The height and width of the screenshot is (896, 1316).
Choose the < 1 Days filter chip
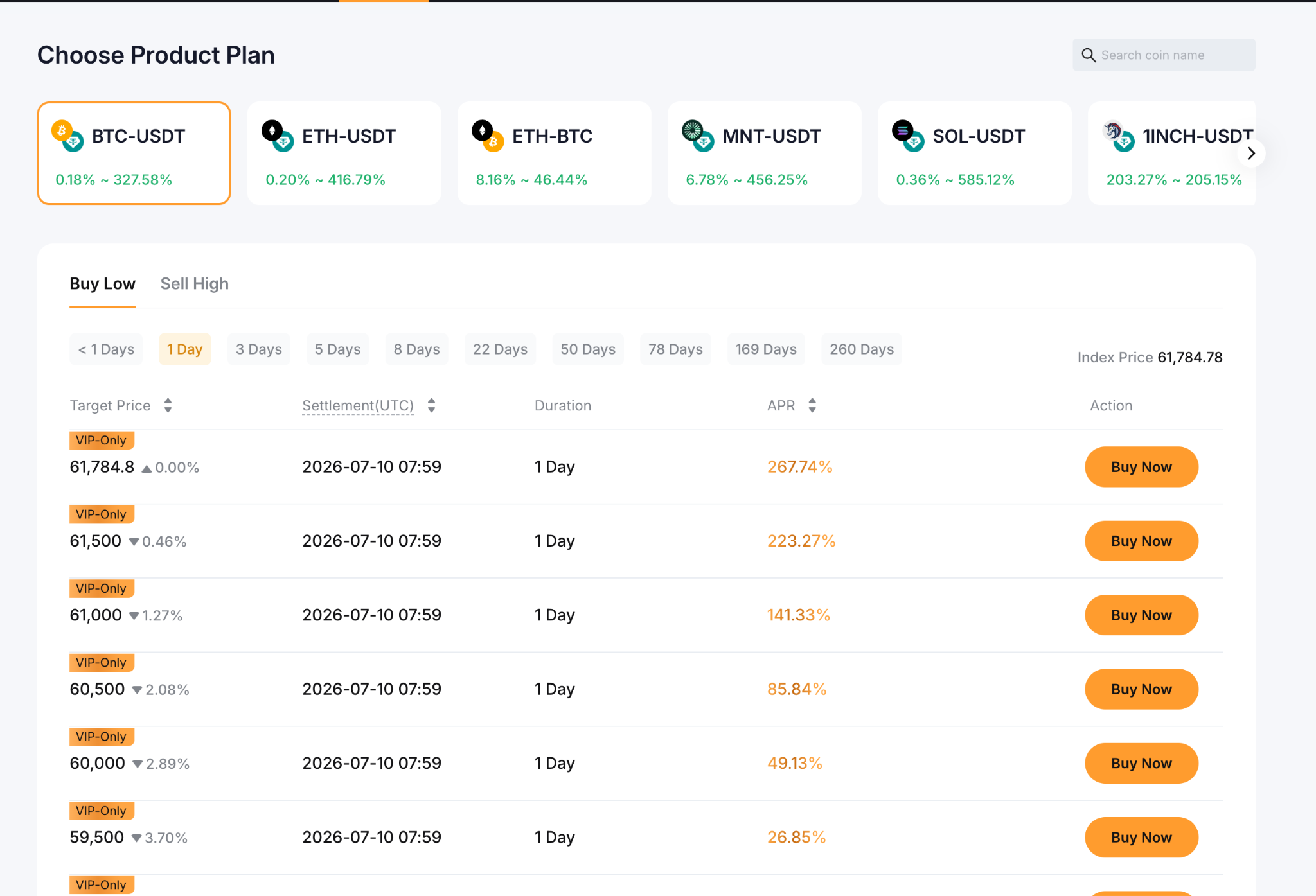(x=106, y=349)
